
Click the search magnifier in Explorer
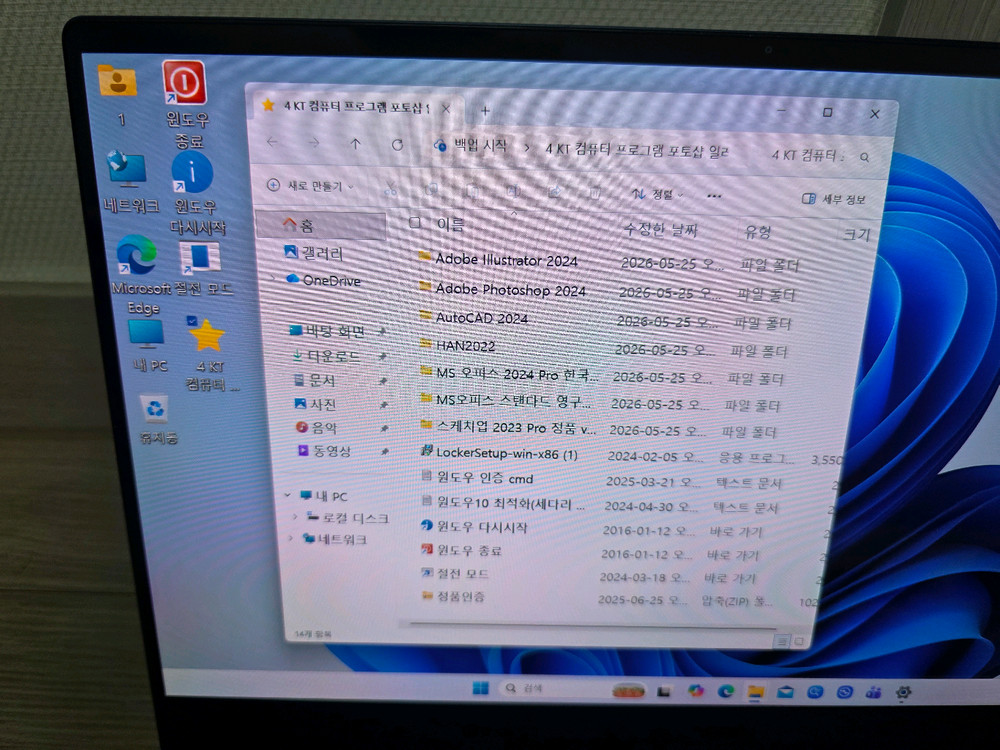click(x=864, y=157)
